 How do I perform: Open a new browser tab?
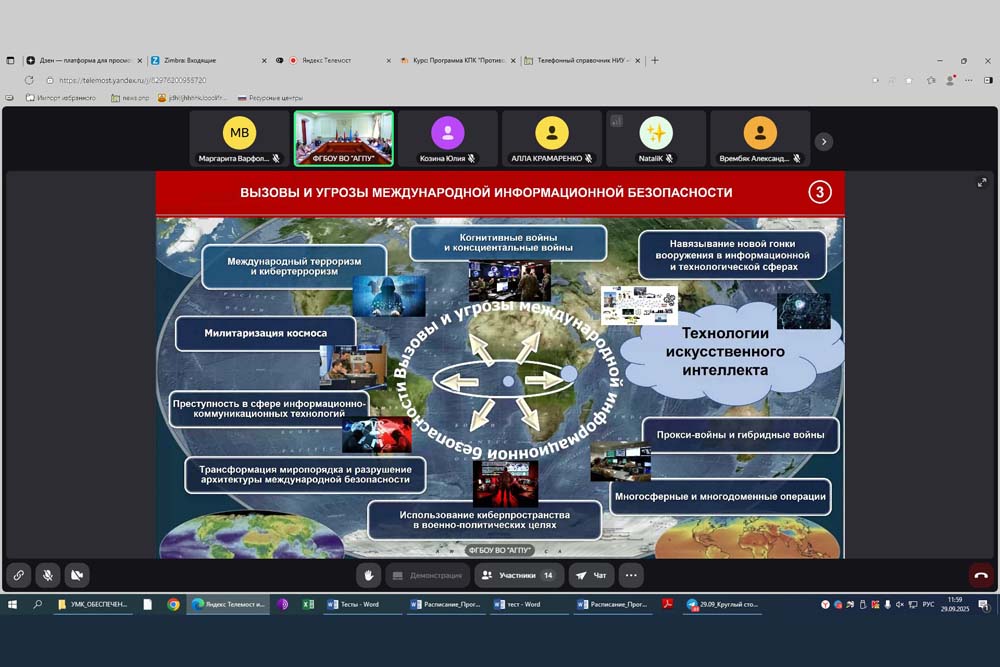[x=655, y=60]
